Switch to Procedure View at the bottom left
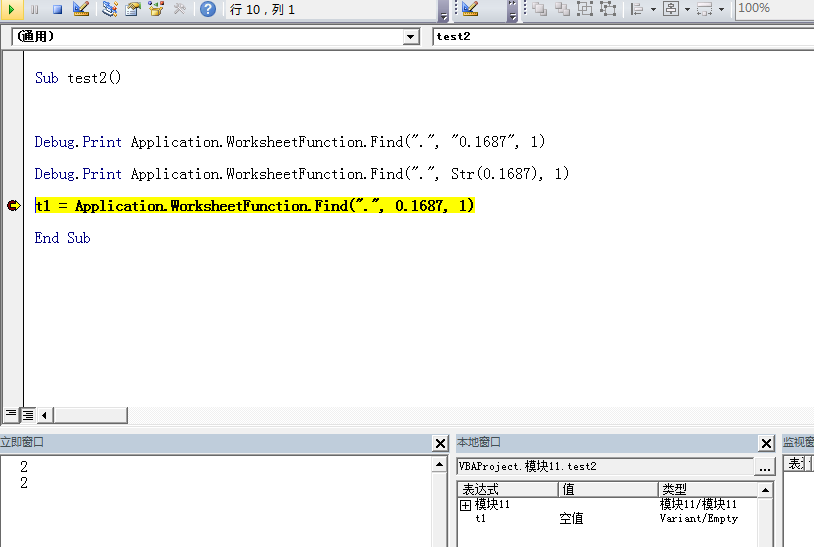This screenshot has height=547, width=814. tap(10, 414)
